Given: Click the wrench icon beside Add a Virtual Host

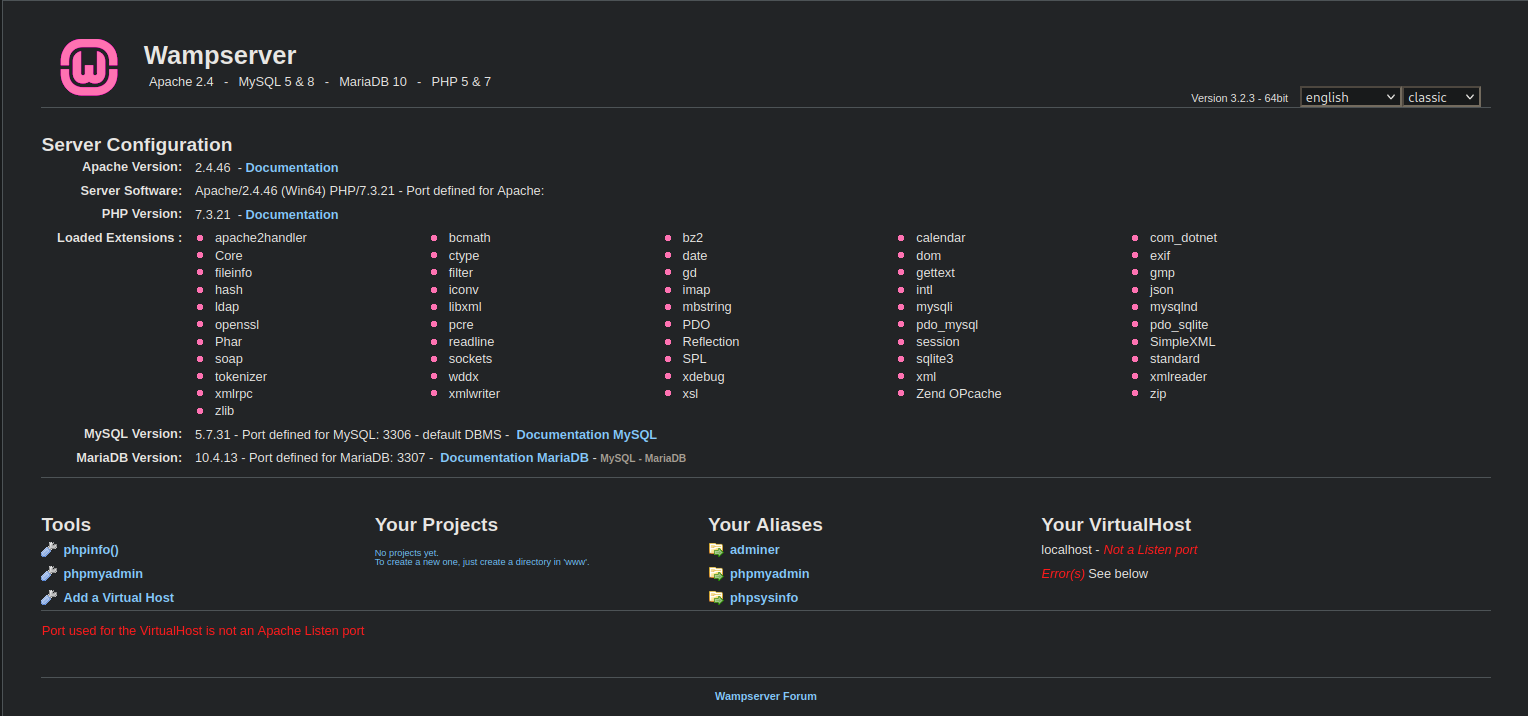Looking at the screenshot, I should pos(49,597).
